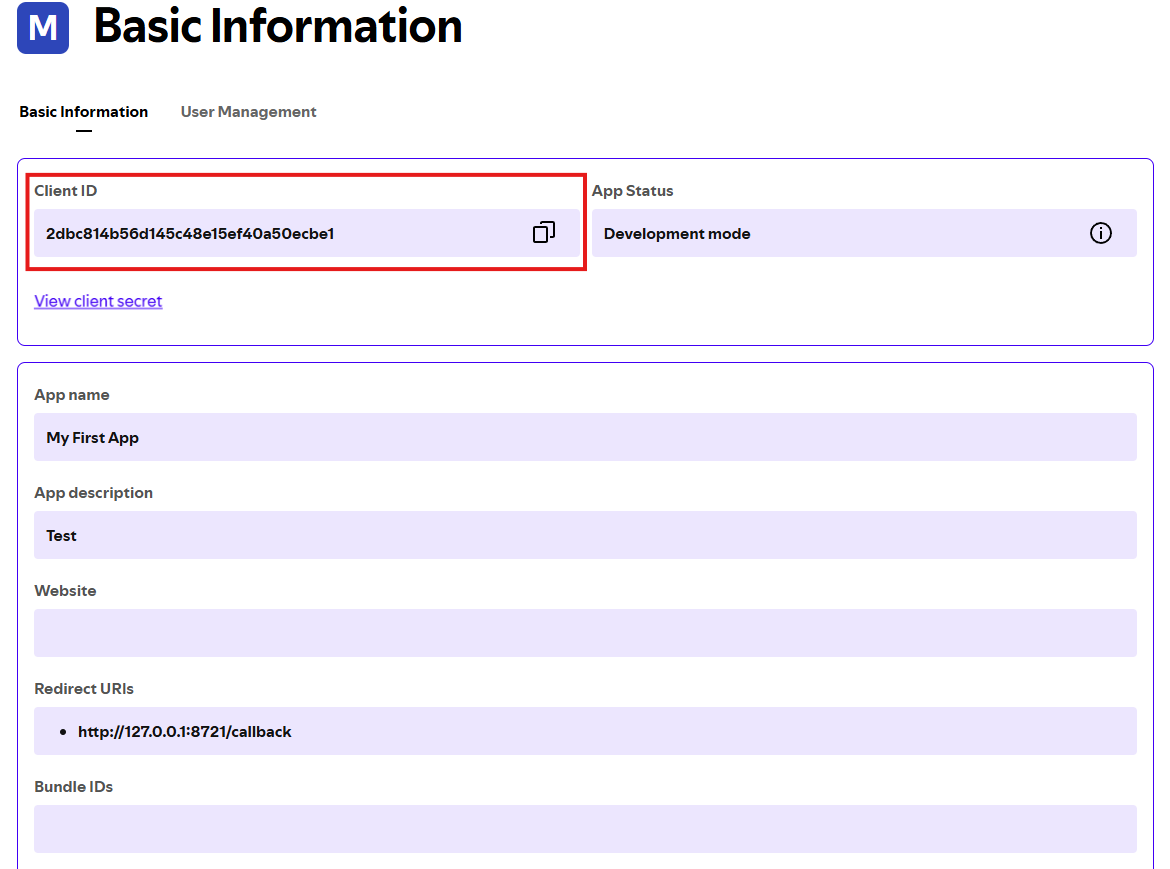Click the empty Bundle IDs field

(x=585, y=828)
